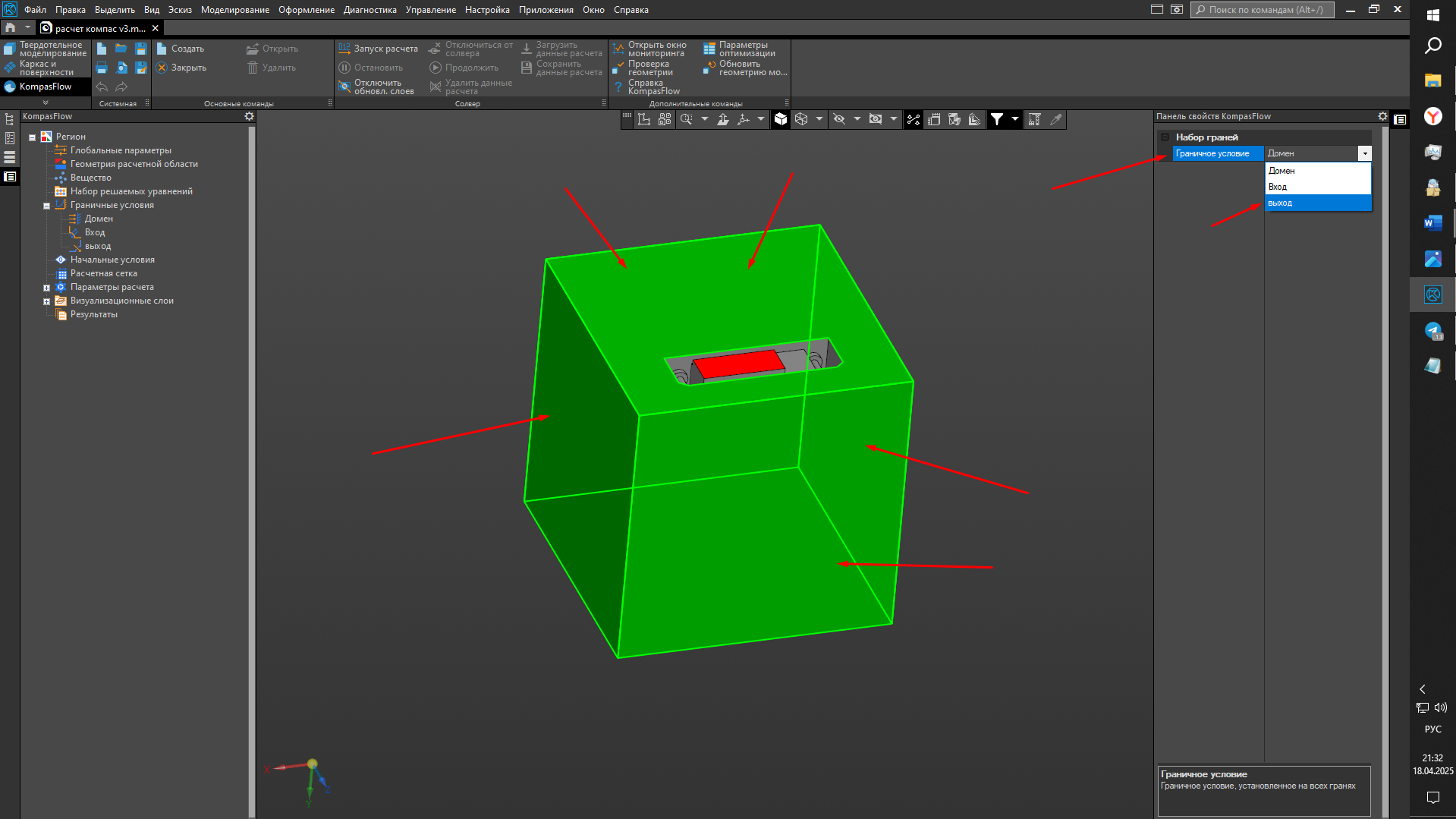
Task: Click the funnel filter icon in viewport toolbar
Action: point(997,119)
